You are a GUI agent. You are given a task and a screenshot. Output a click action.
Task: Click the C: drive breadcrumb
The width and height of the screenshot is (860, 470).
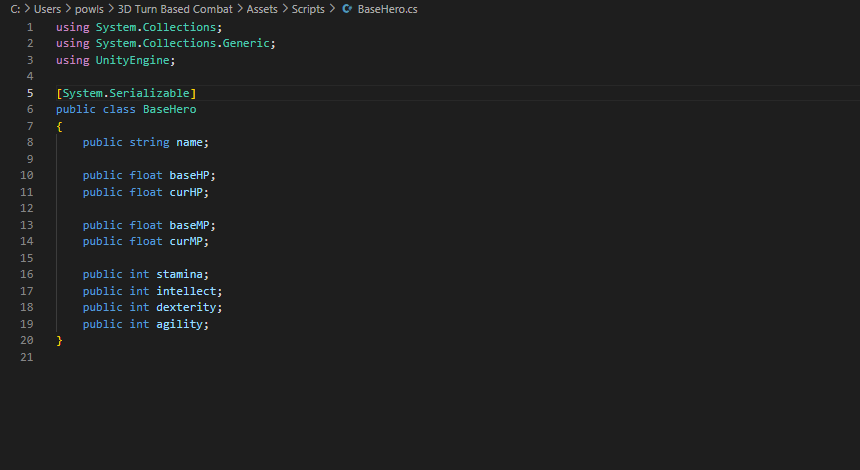(15, 9)
